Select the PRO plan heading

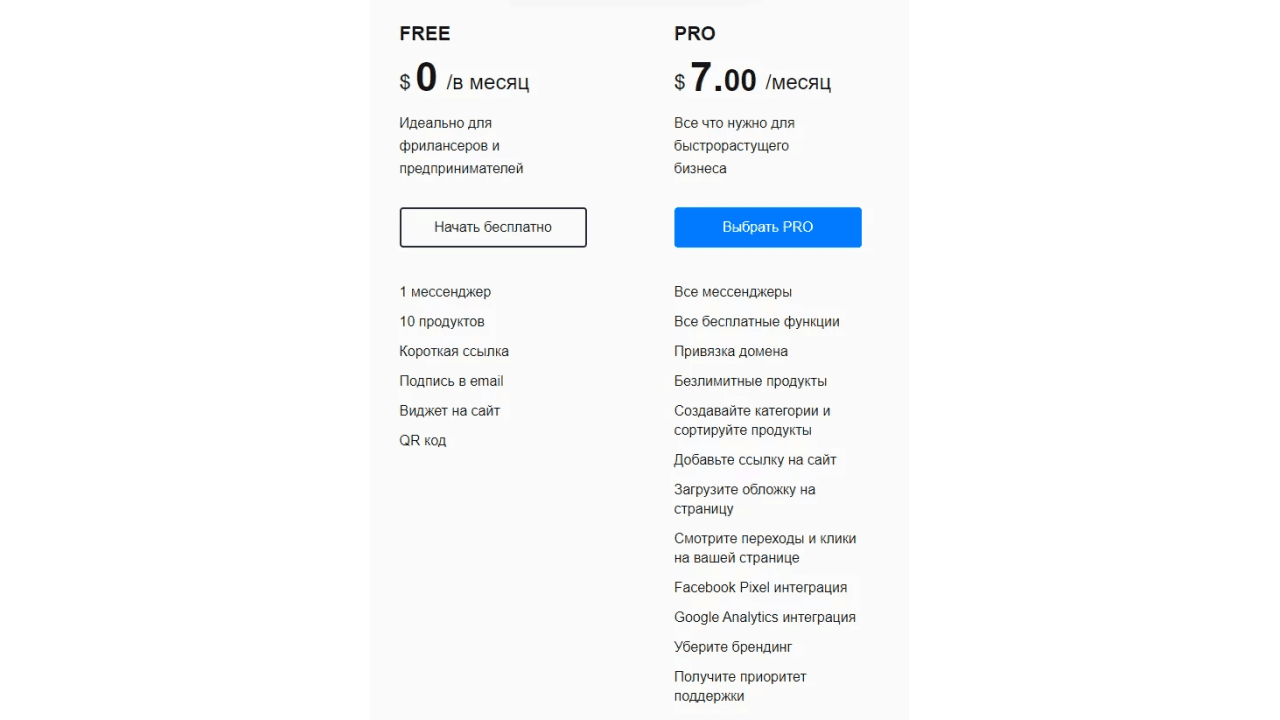click(x=695, y=34)
